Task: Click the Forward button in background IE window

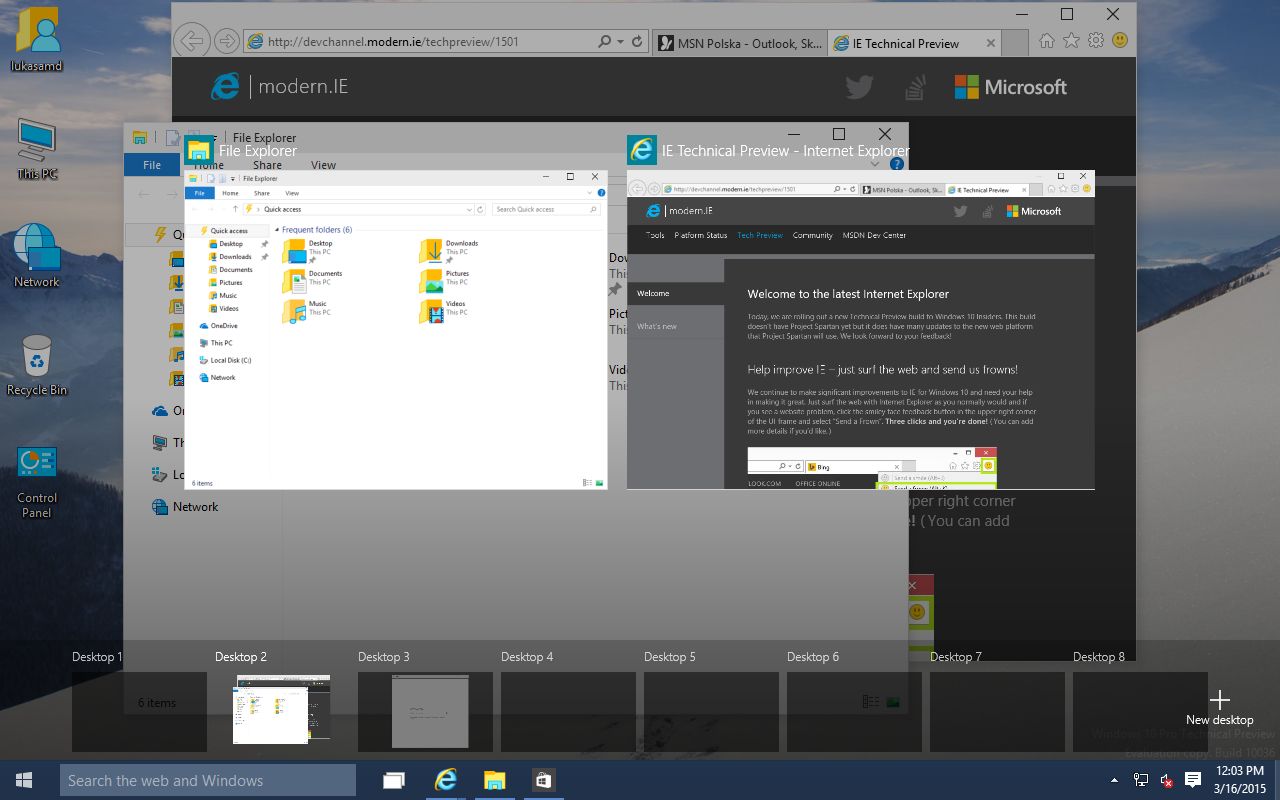Action: [x=227, y=41]
